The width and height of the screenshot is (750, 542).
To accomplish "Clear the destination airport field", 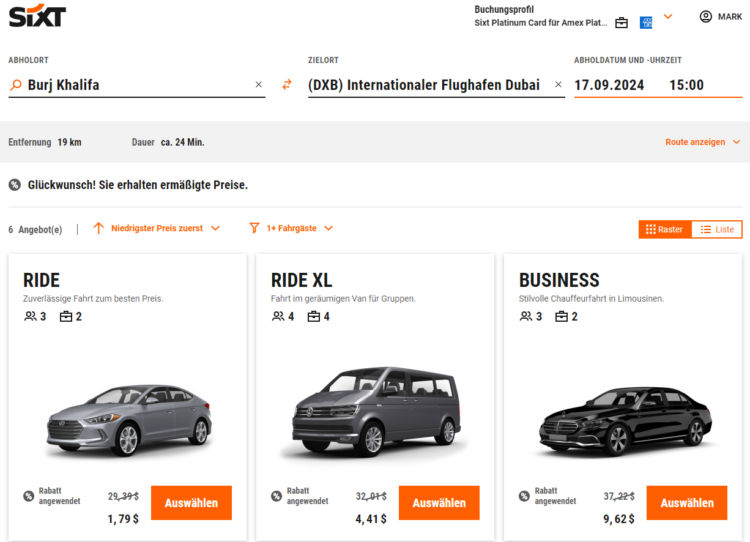I will [559, 85].
